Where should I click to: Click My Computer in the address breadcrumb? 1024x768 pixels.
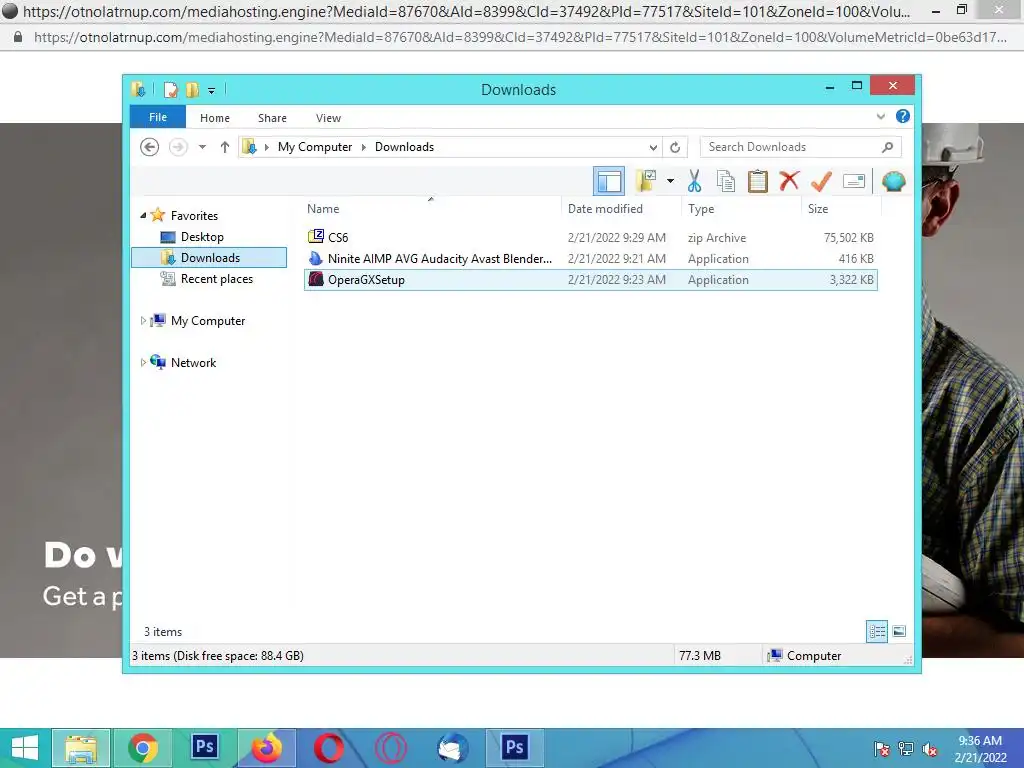(315, 147)
